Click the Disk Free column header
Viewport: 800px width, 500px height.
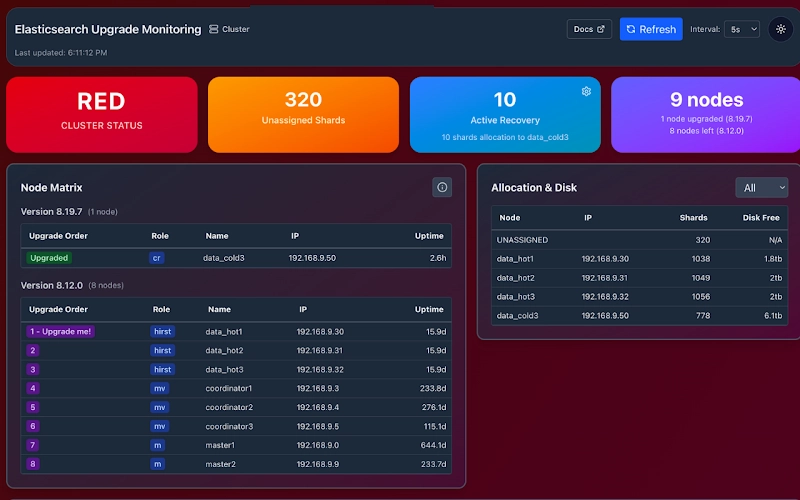pyautogui.click(x=761, y=217)
